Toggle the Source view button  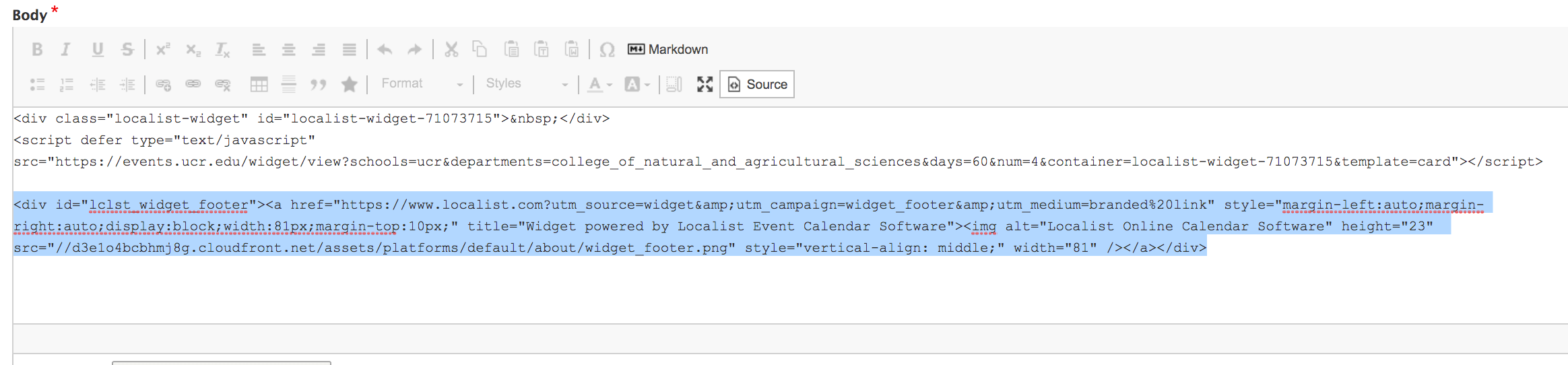(x=757, y=84)
